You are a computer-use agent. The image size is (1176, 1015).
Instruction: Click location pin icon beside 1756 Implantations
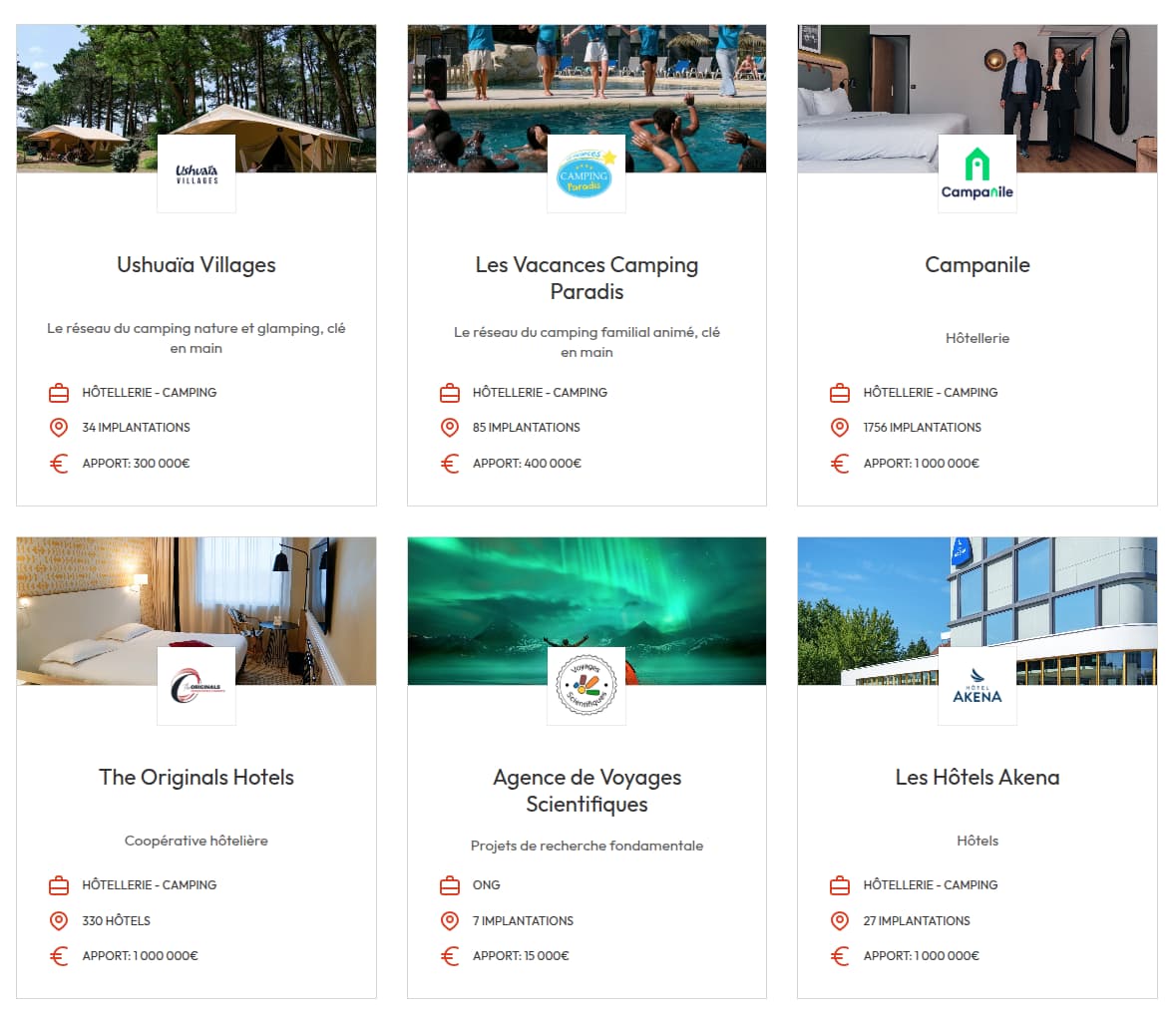point(840,428)
